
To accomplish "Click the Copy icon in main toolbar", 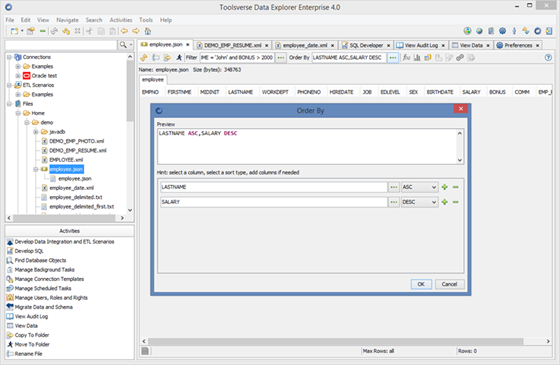I will pos(101,31).
